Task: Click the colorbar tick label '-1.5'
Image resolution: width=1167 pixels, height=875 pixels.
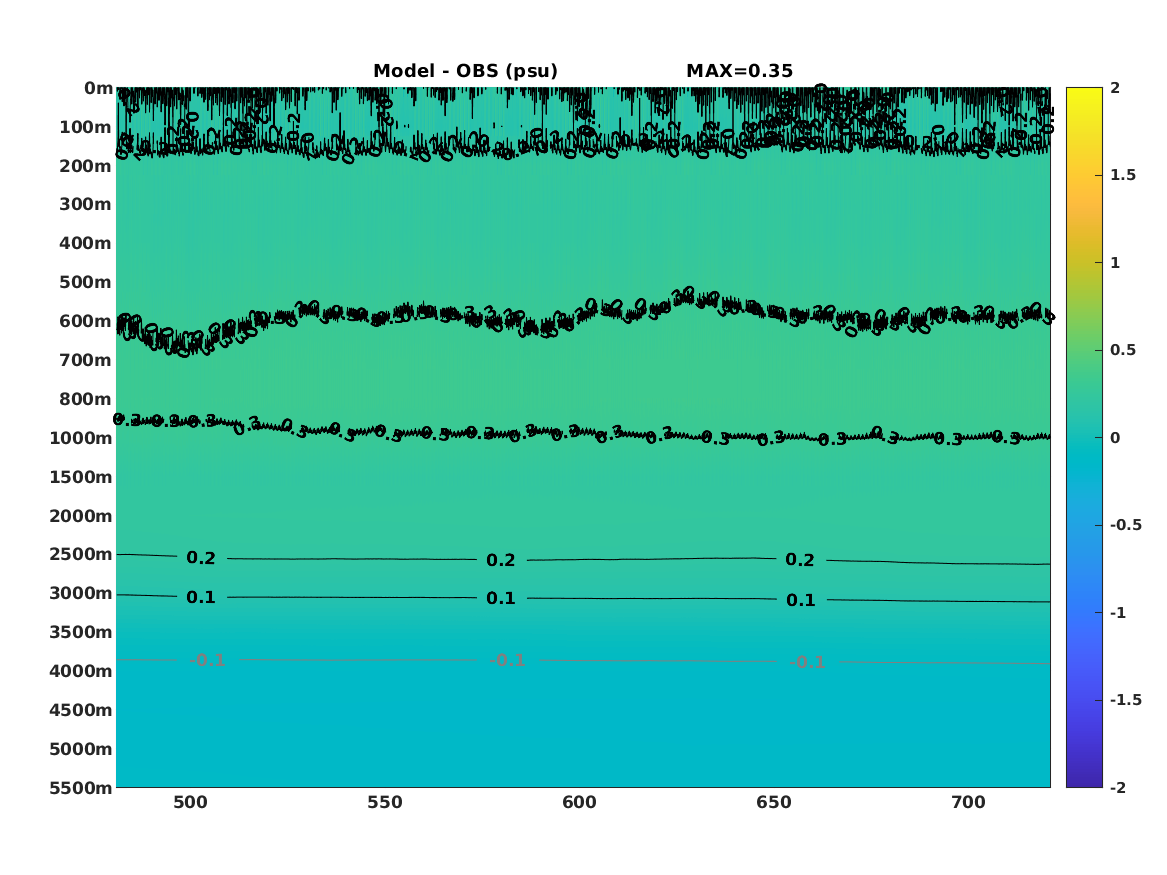Action: (x=1126, y=700)
